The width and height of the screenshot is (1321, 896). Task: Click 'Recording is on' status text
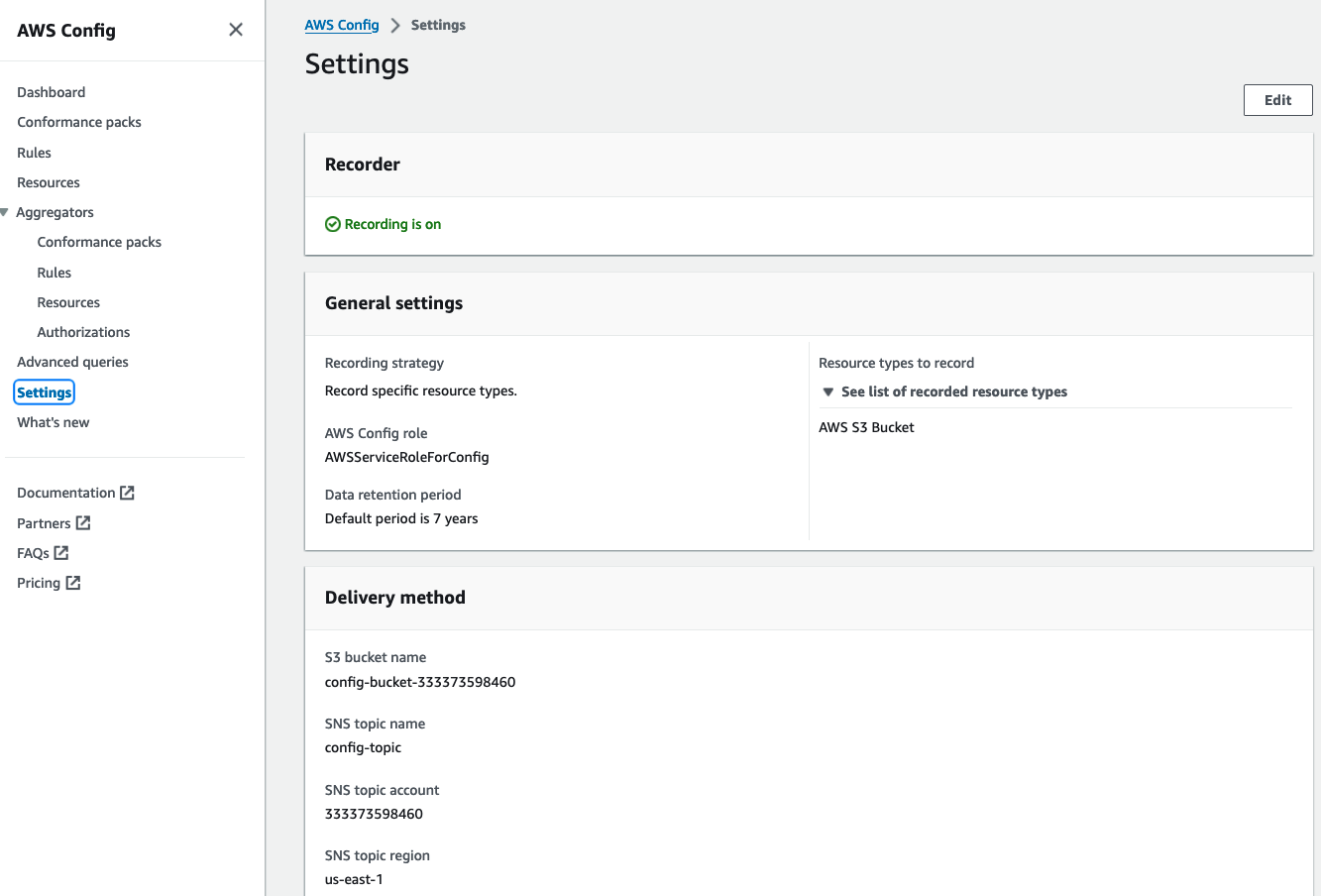point(392,224)
